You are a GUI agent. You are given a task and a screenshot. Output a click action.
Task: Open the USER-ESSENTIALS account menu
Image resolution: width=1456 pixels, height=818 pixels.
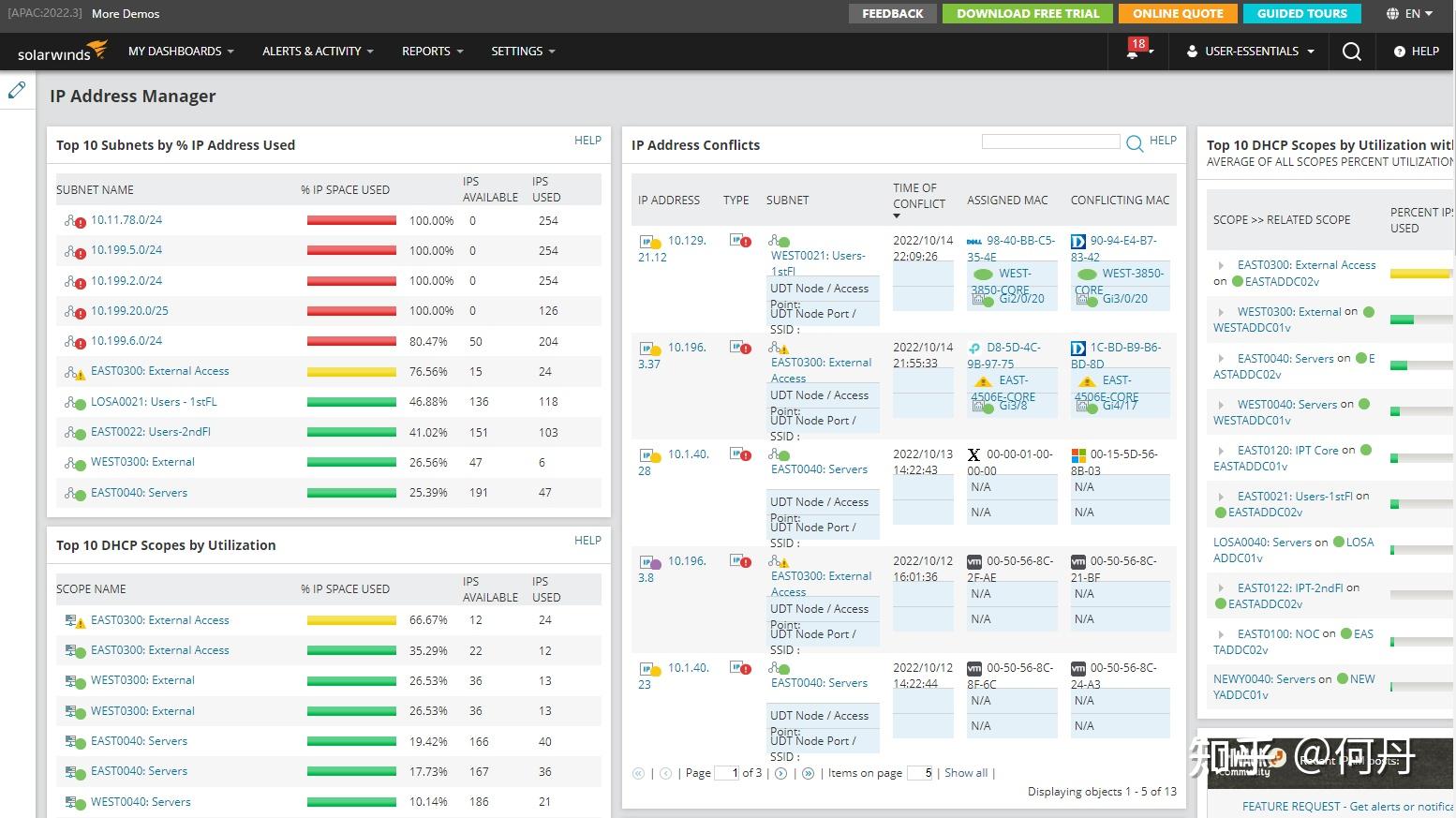1251,52
